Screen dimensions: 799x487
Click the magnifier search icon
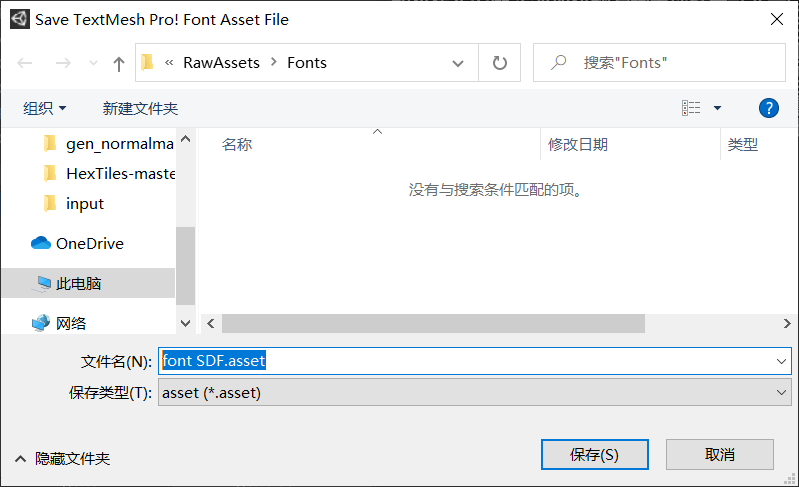pos(558,63)
